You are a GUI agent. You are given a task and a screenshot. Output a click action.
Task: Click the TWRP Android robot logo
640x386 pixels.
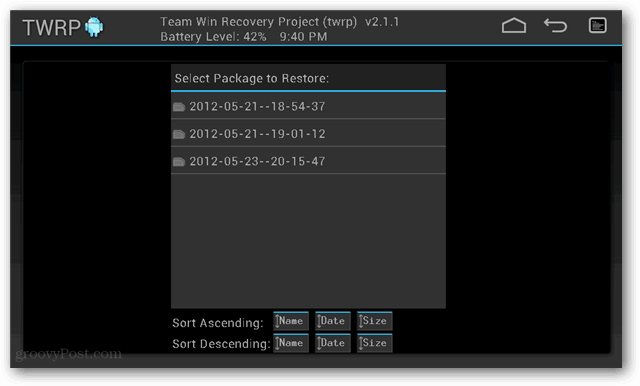(x=94, y=27)
